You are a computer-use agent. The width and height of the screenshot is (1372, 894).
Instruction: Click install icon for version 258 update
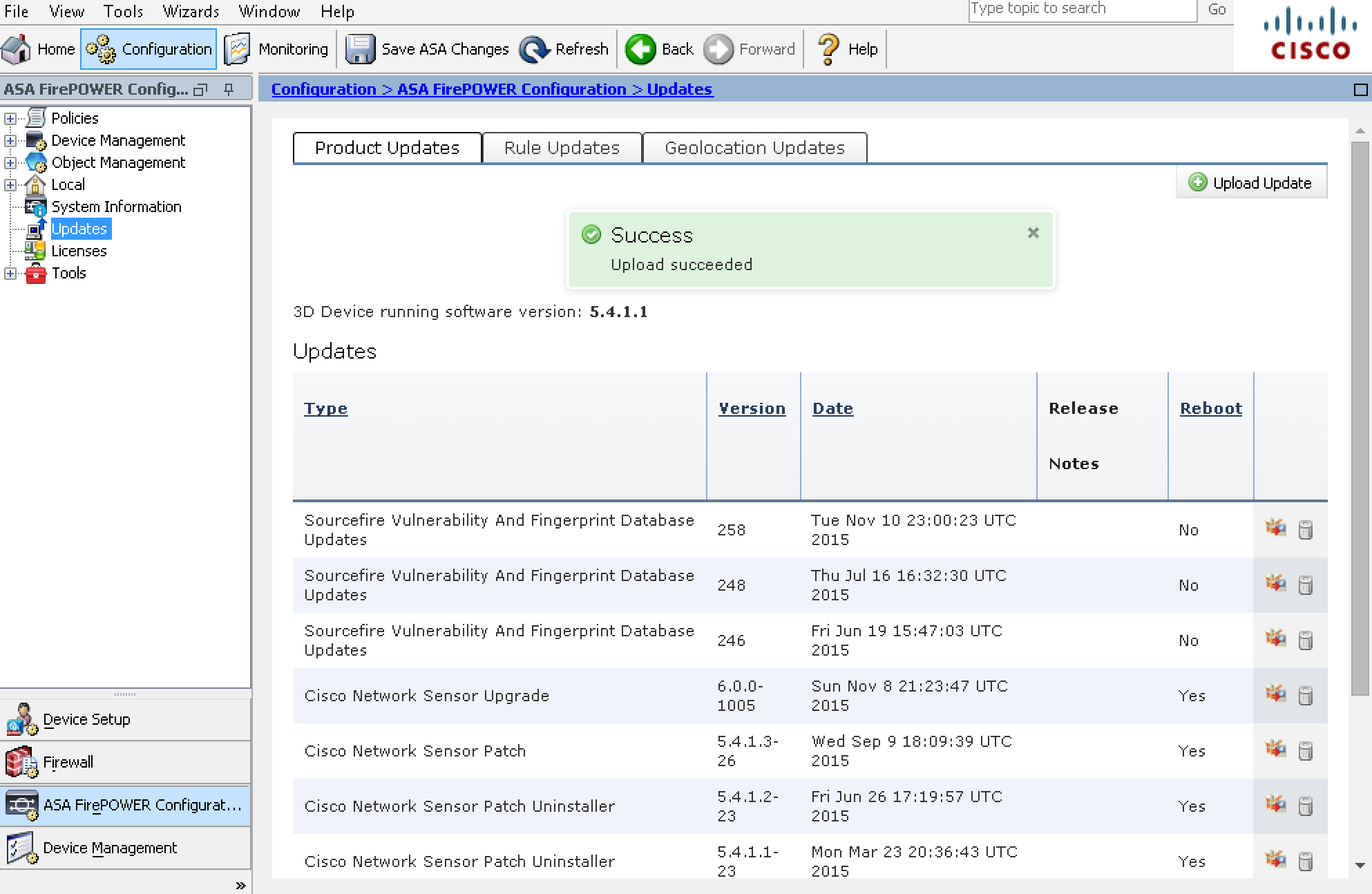1275,529
